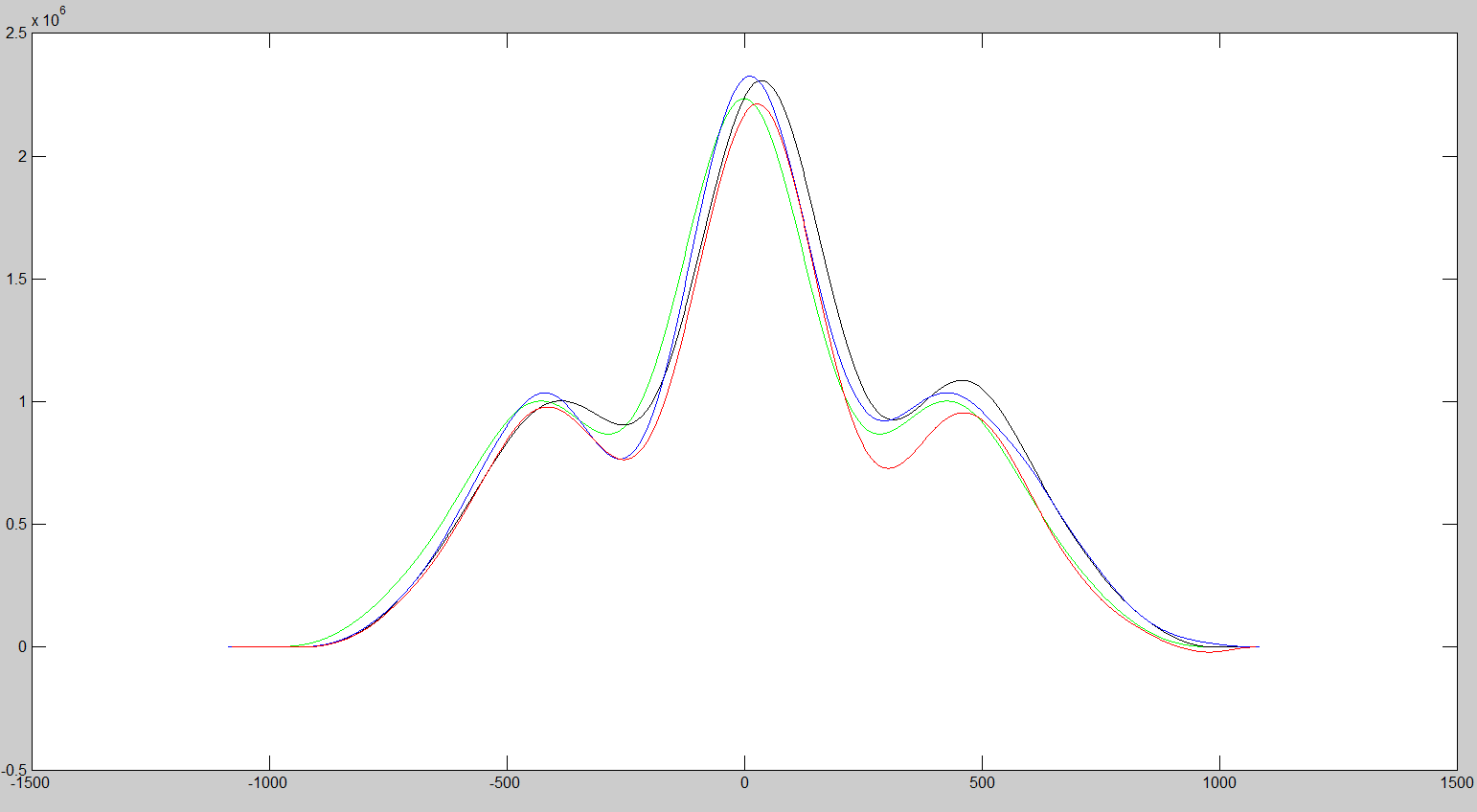The height and width of the screenshot is (812, 1477).
Task: Click the x-axis tick label 1500
Action: pyautogui.click(x=1457, y=783)
